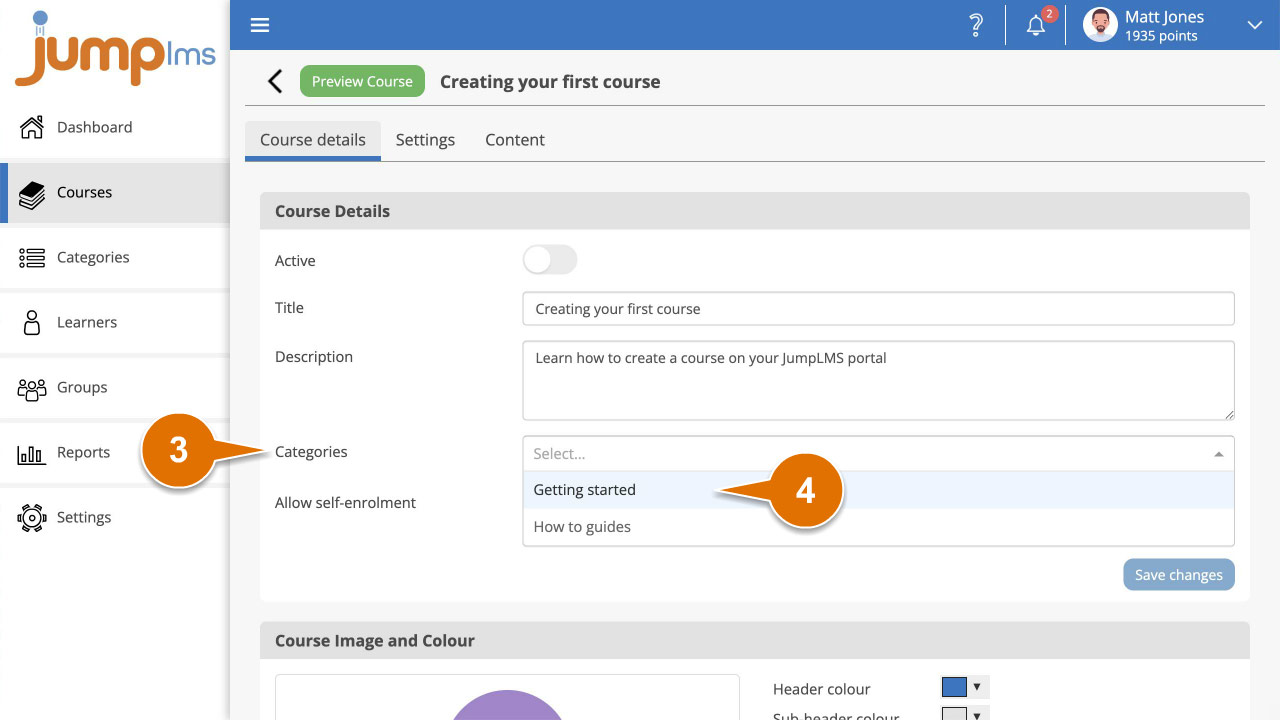Click the Courses stacked books icon
1280x720 pixels.
tap(32, 193)
